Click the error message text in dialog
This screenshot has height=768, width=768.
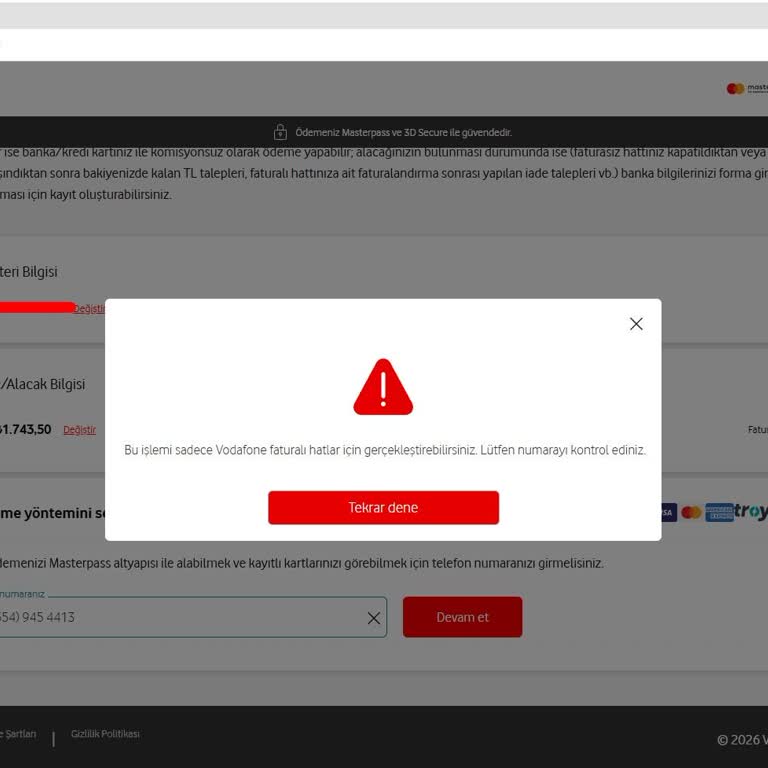pyautogui.click(x=385, y=450)
